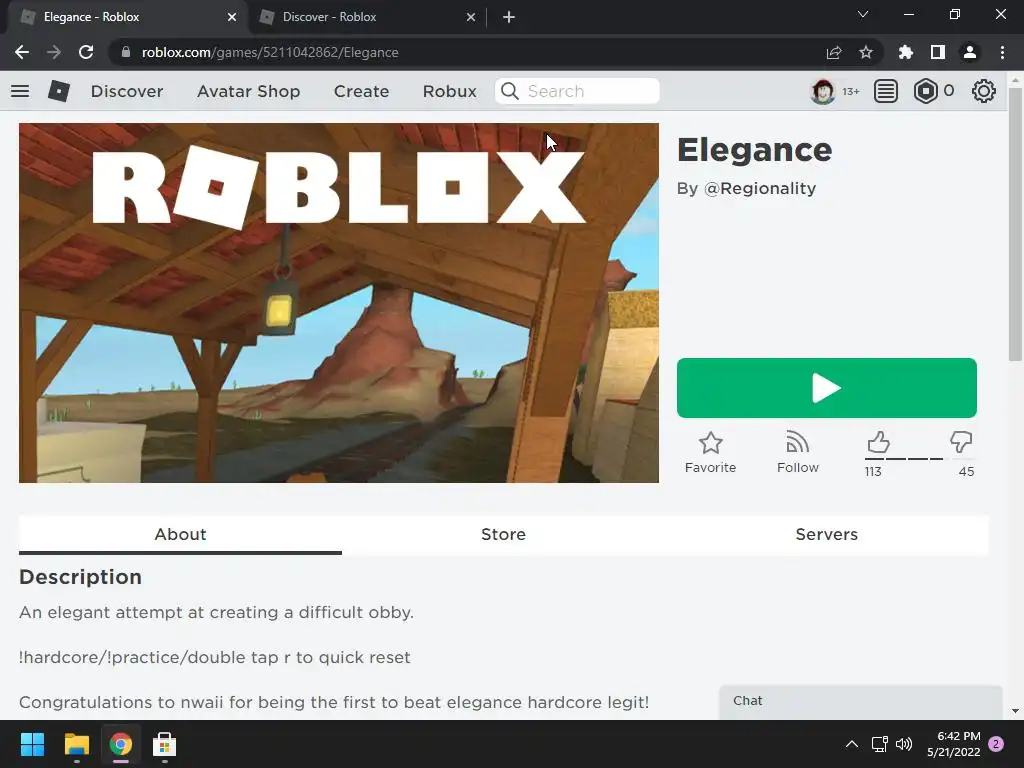The height and width of the screenshot is (768, 1024).
Task: Open volume control in system tray
Action: click(904, 744)
